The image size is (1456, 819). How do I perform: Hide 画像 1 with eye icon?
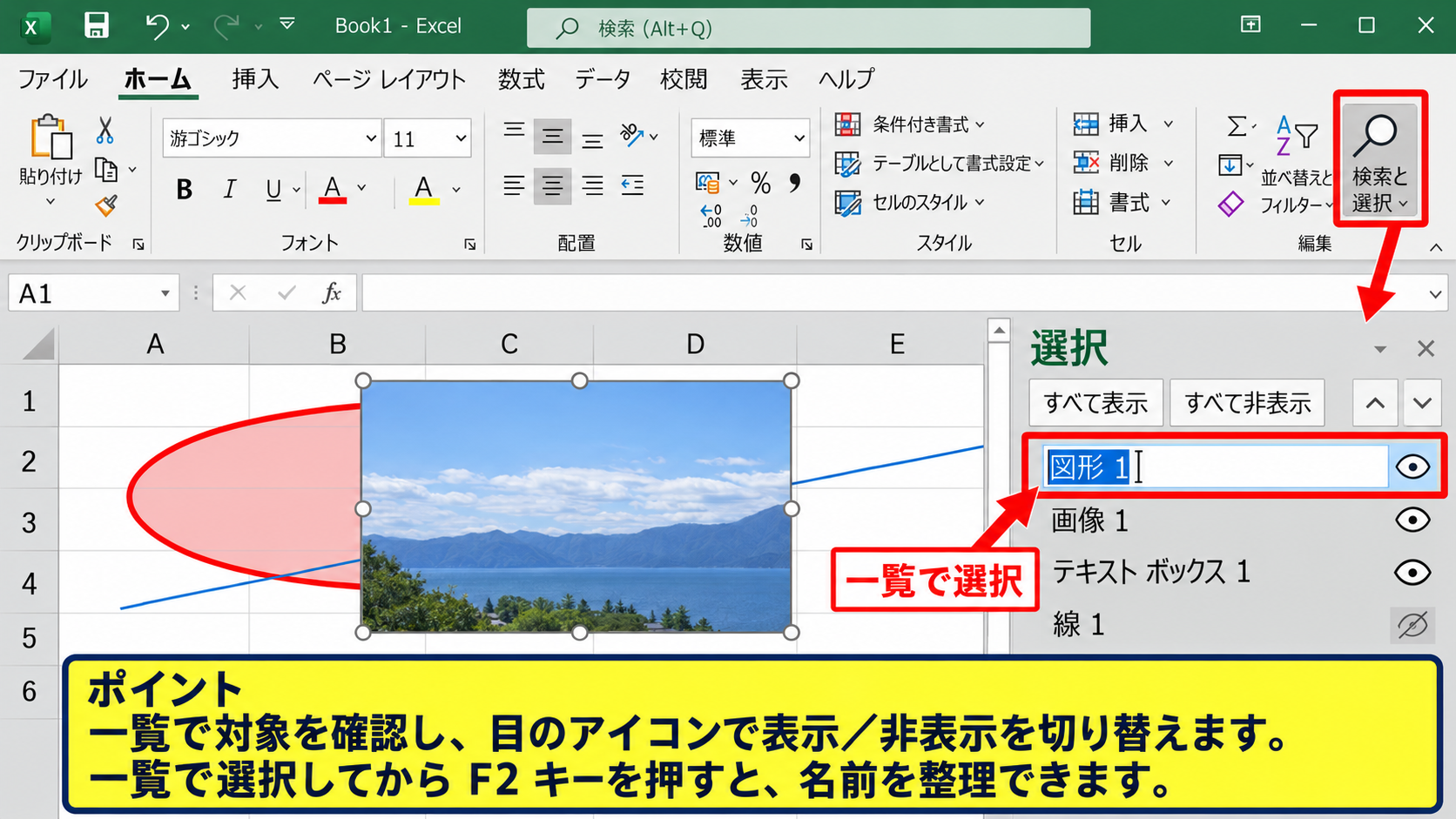[x=1412, y=520]
